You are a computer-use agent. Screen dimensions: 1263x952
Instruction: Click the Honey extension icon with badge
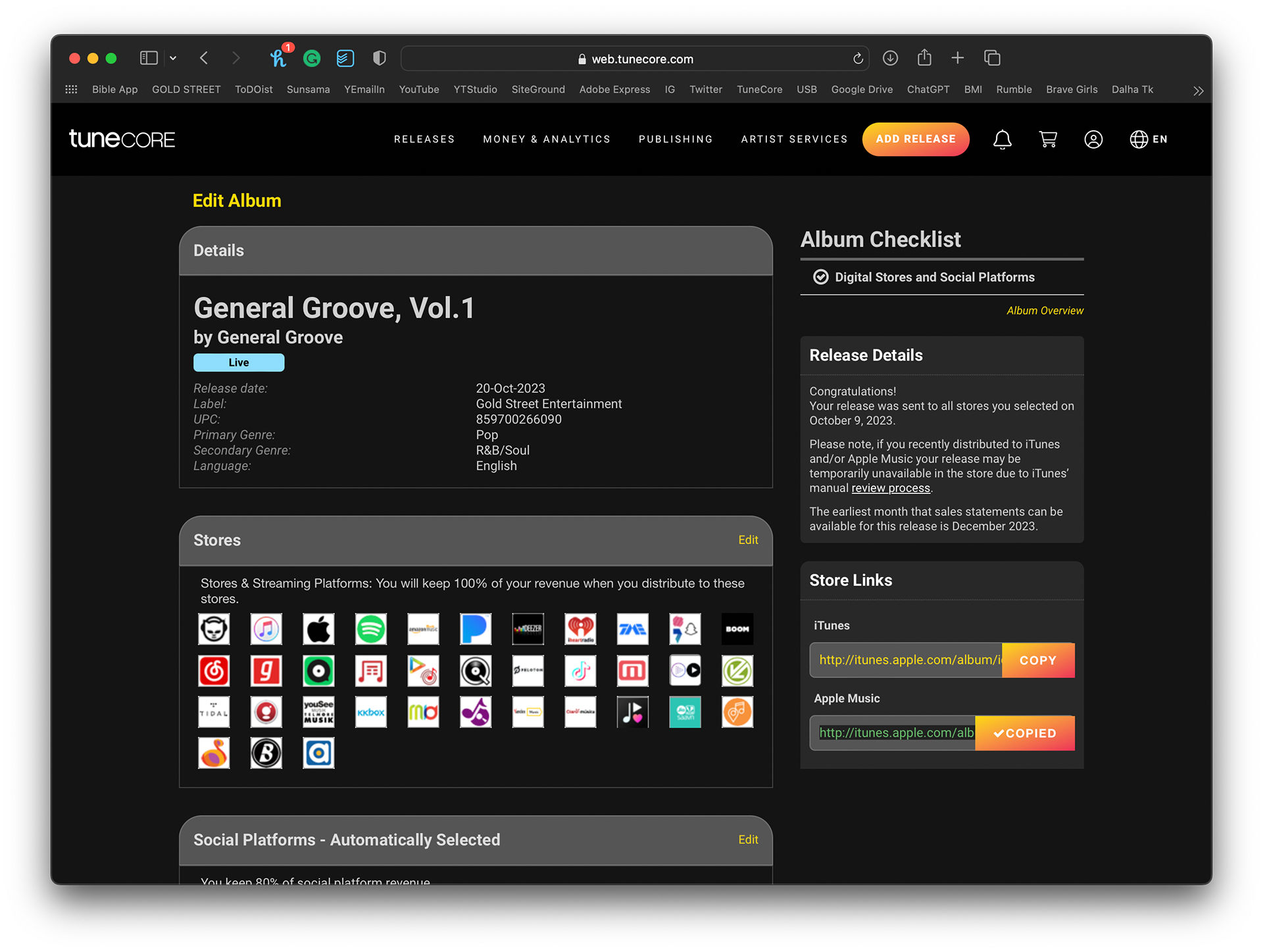(280, 57)
